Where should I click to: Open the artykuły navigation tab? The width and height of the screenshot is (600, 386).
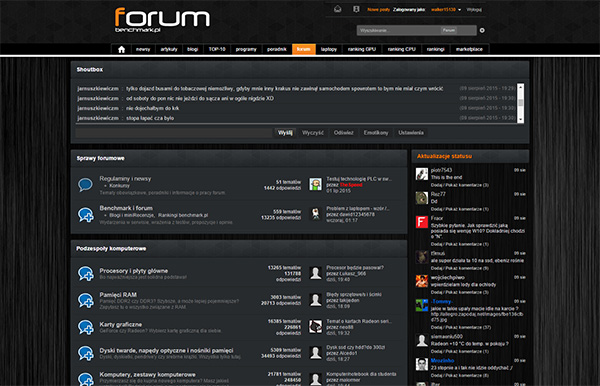[x=169, y=49]
